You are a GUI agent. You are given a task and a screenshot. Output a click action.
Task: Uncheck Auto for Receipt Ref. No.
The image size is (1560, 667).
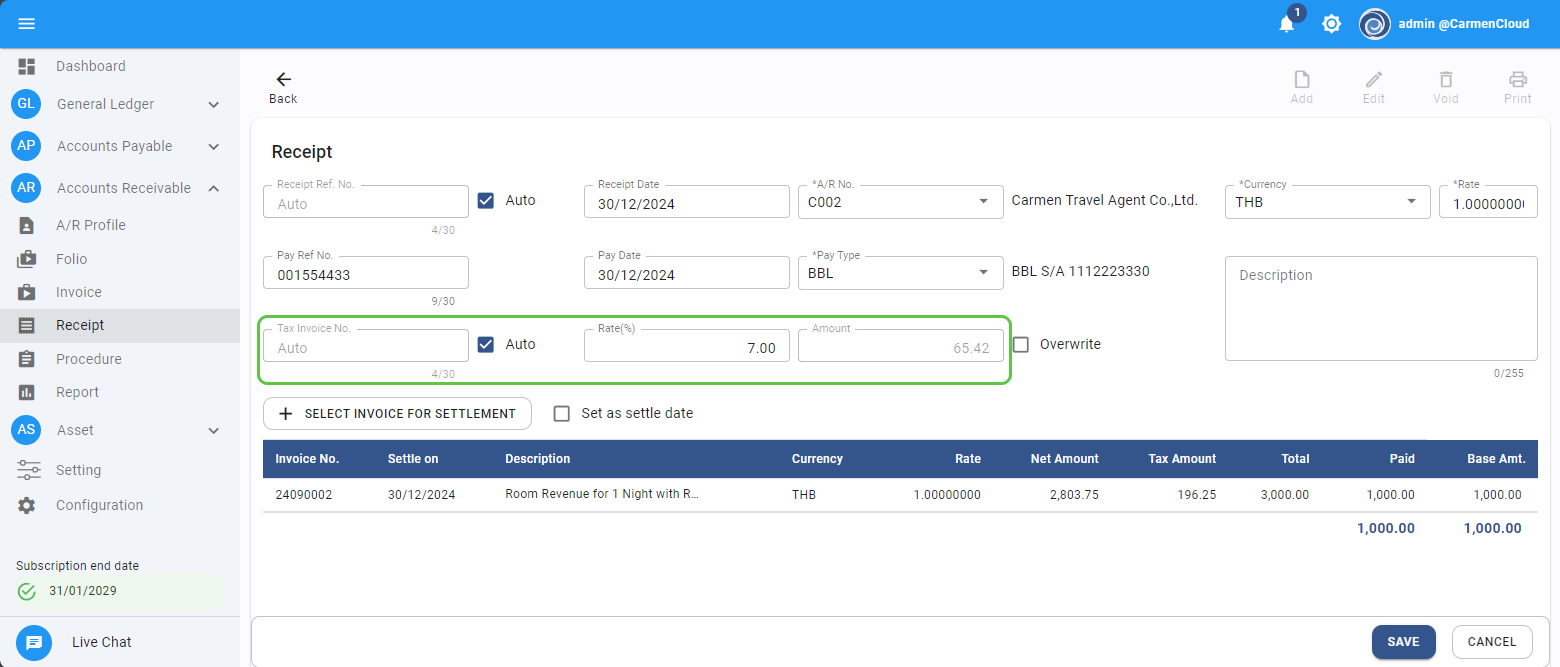click(x=486, y=200)
